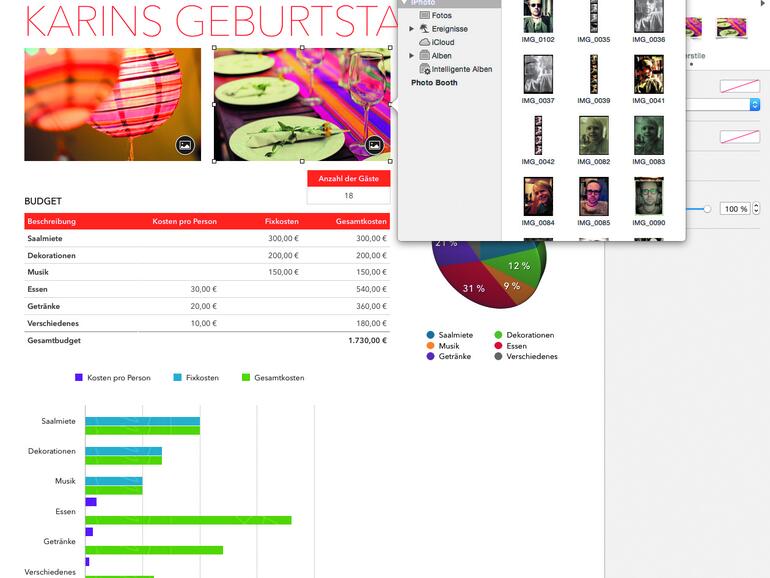Select the Verschiedenes cell 10,00 €

pyautogui.click(x=203, y=323)
